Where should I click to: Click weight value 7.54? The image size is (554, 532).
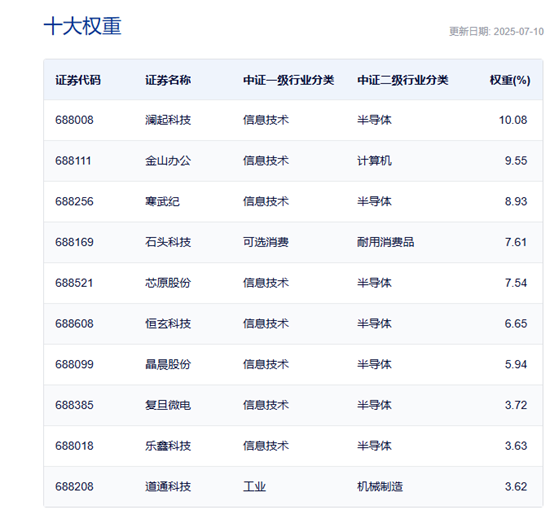pos(516,283)
